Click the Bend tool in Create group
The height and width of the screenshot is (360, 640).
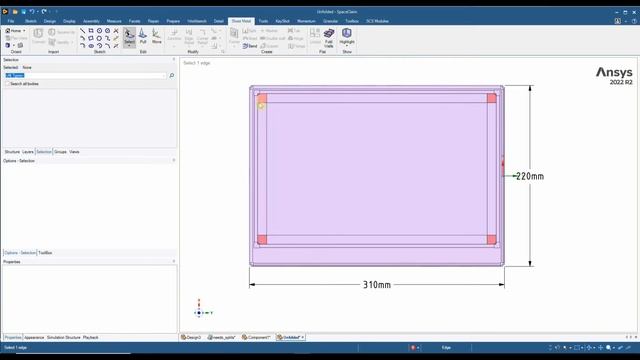pyautogui.click(x=250, y=46)
